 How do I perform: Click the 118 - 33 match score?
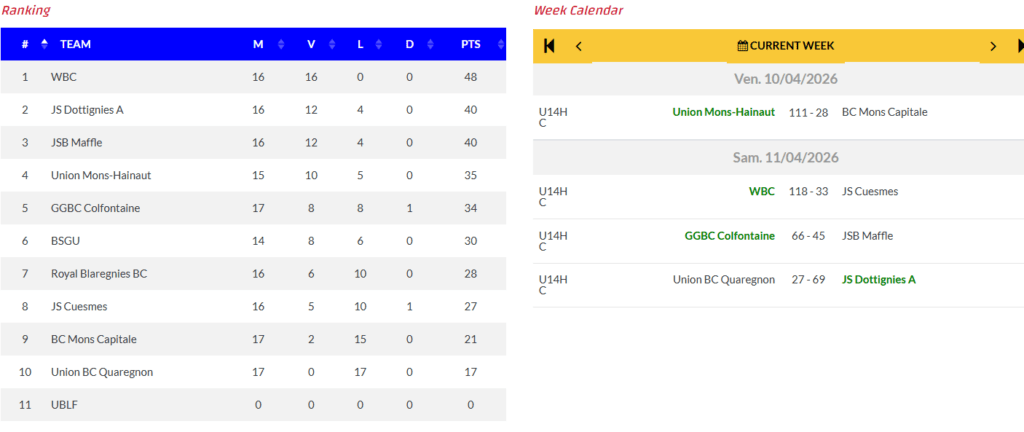click(808, 191)
